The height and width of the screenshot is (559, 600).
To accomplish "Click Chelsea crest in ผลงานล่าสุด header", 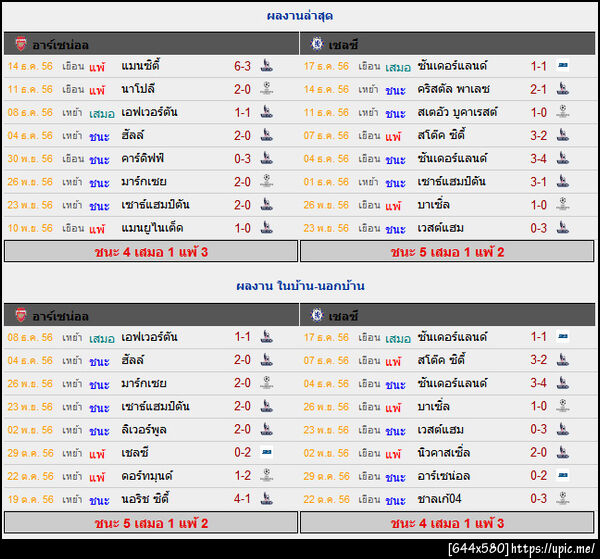I will tap(317, 44).
